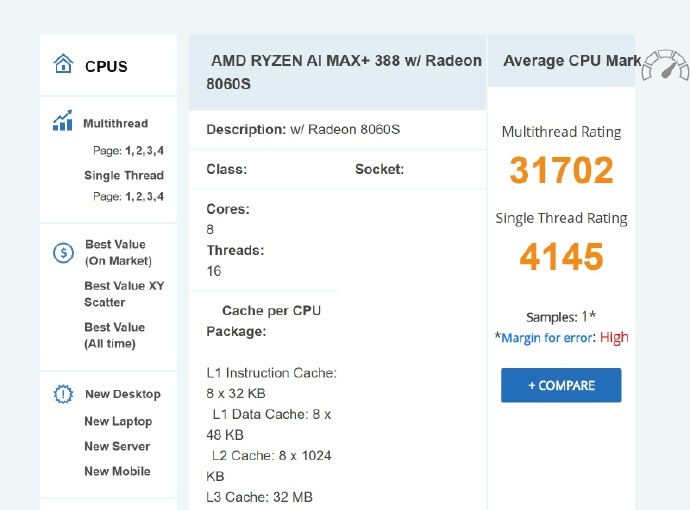Click the speedometer gauge icon
The image size is (690, 510).
tap(664, 66)
